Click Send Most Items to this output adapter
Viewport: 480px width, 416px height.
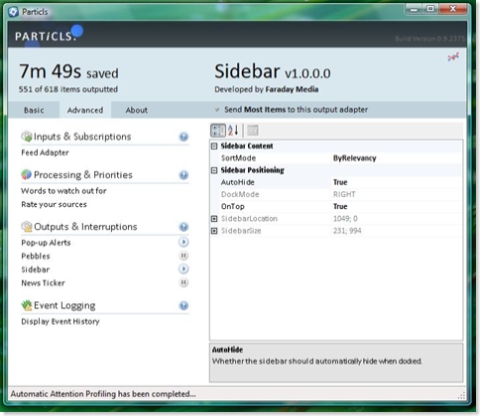point(296,110)
